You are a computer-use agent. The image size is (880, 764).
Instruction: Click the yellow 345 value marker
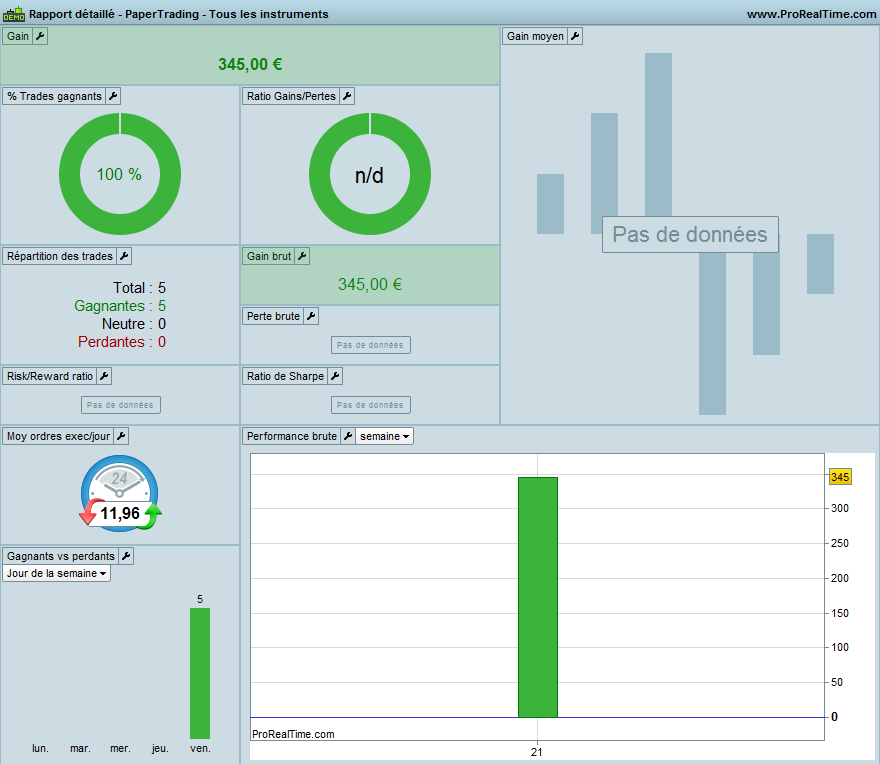click(x=840, y=477)
